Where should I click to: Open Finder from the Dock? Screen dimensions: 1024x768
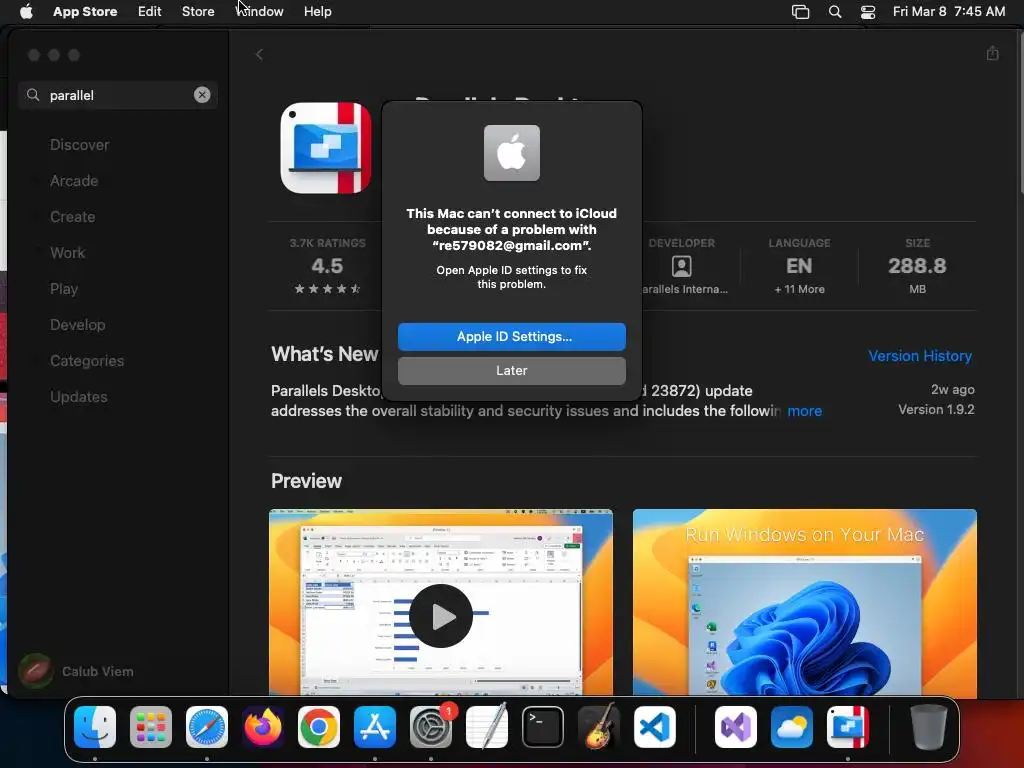[95, 727]
